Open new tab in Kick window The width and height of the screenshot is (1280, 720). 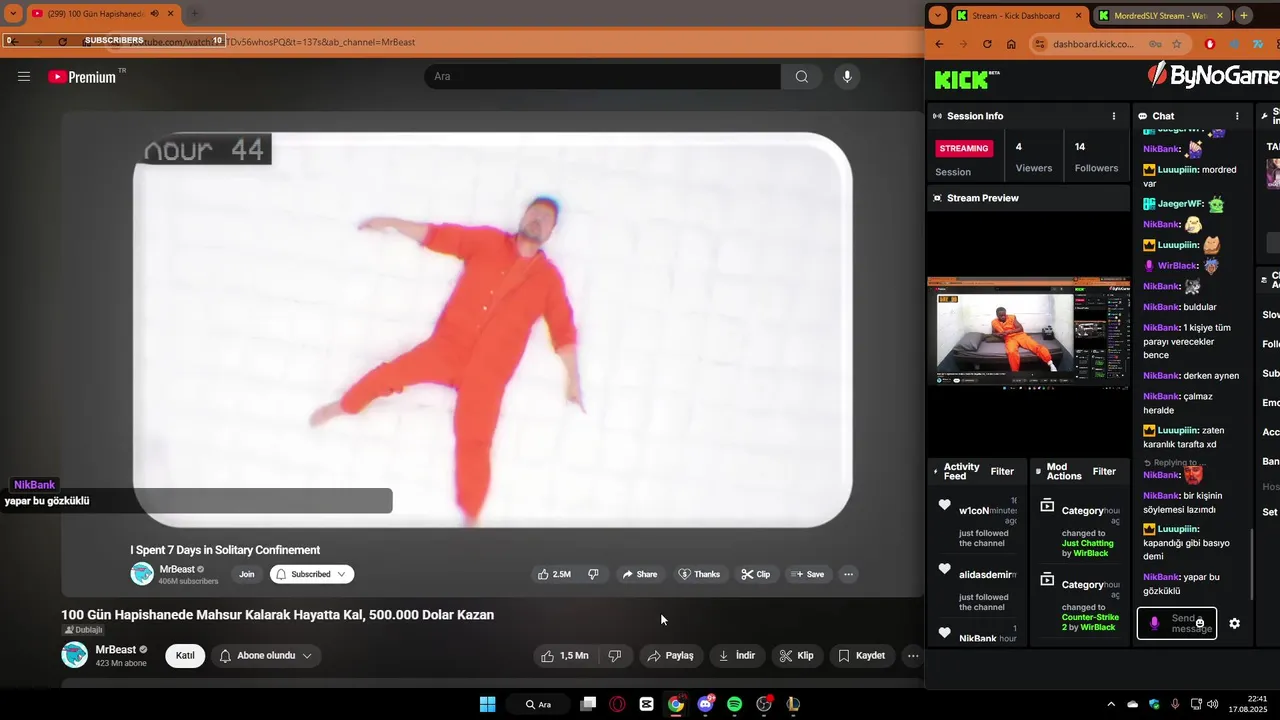pos(1244,15)
